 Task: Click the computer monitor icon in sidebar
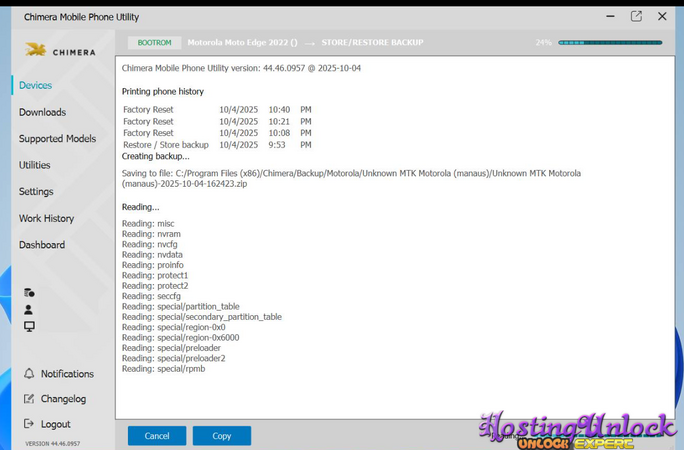(x=29, y=327)
